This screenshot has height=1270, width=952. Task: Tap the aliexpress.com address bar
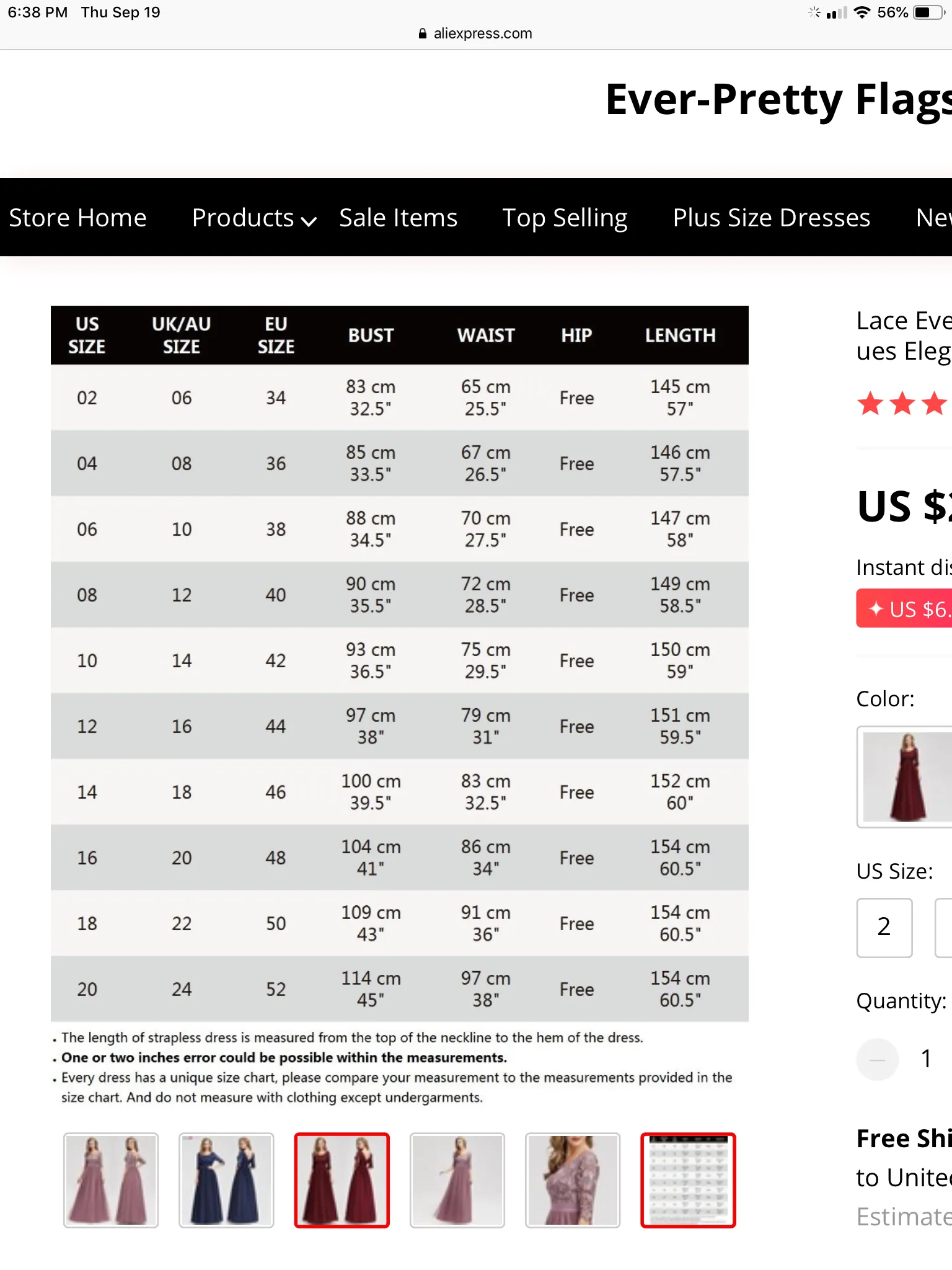point(476,33)
